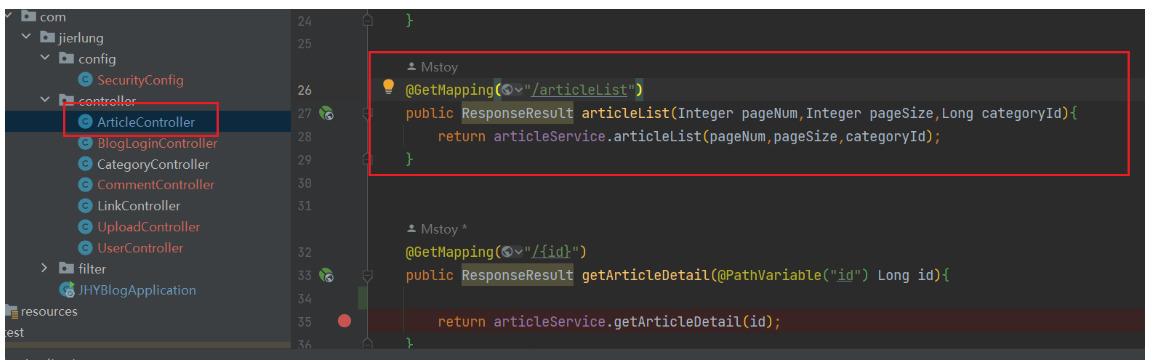Click the yellow lightbulb quick-fix icon
Viewport: 1171px width, 363px height.
pyautogui.click(x=388, y=87)
